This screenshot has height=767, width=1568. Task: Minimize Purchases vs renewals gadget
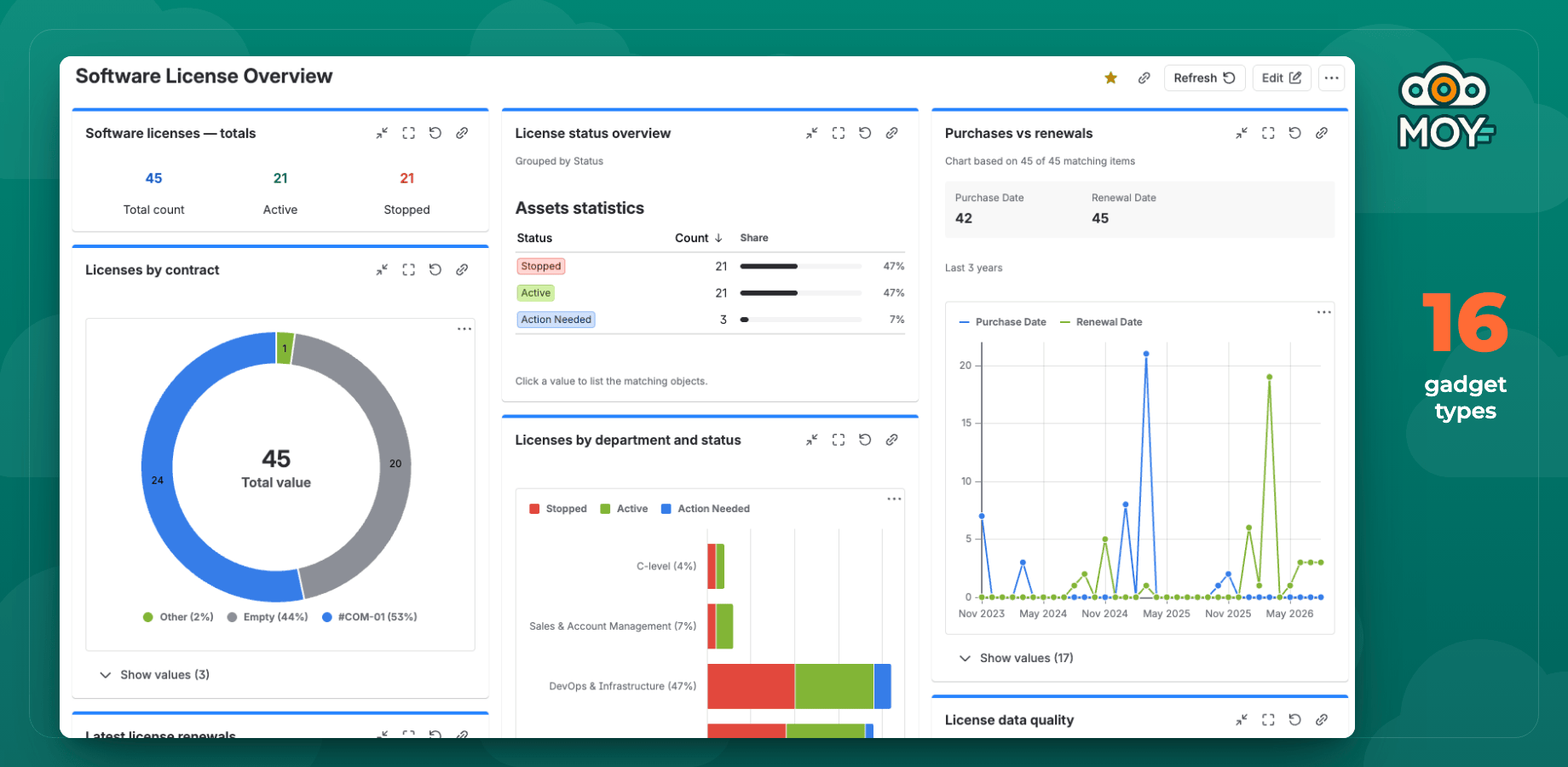coord(1242,133)
